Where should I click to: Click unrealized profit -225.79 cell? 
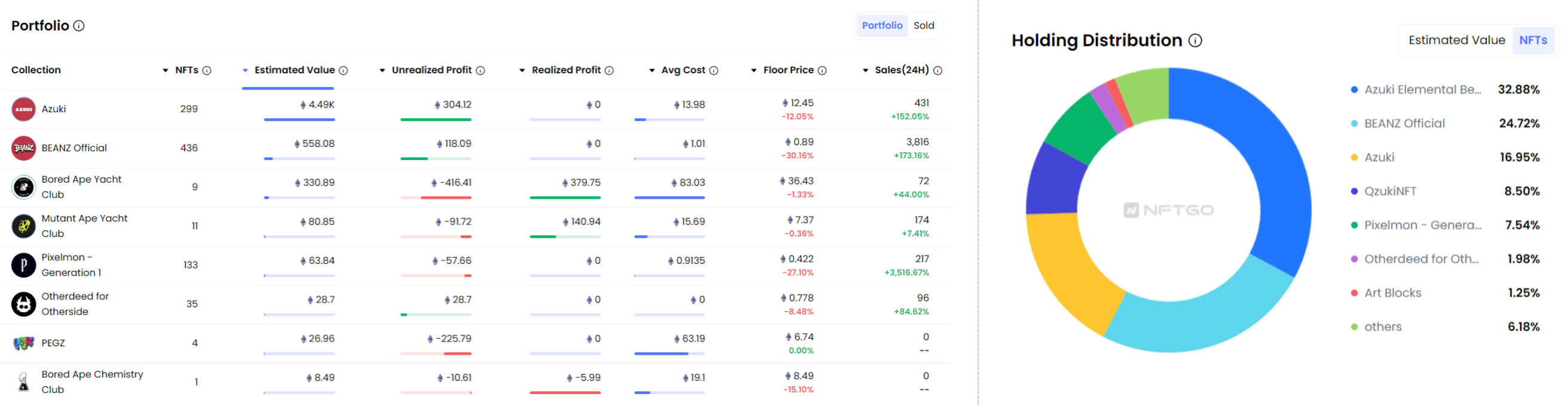[449, 339]
